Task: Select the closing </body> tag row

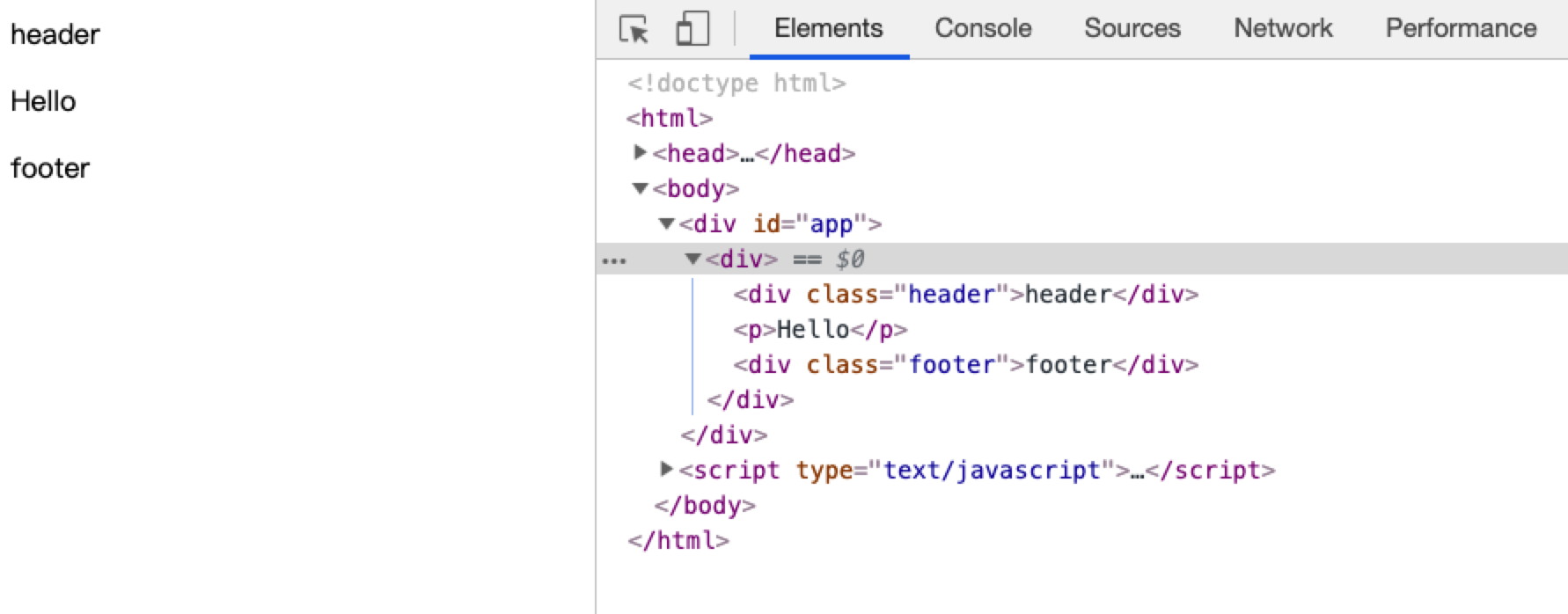Action: 705,505
